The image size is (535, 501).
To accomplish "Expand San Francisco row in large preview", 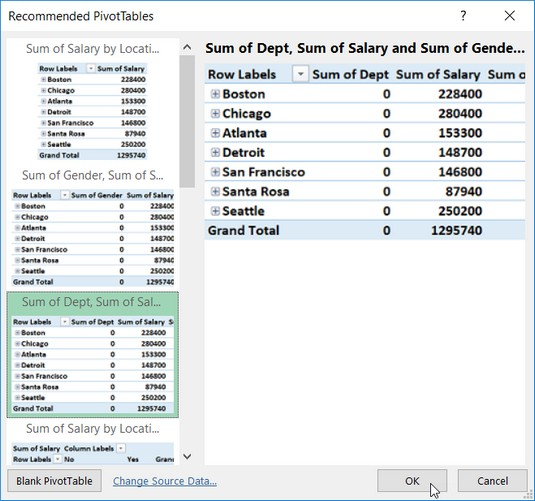I will [215, 172].
